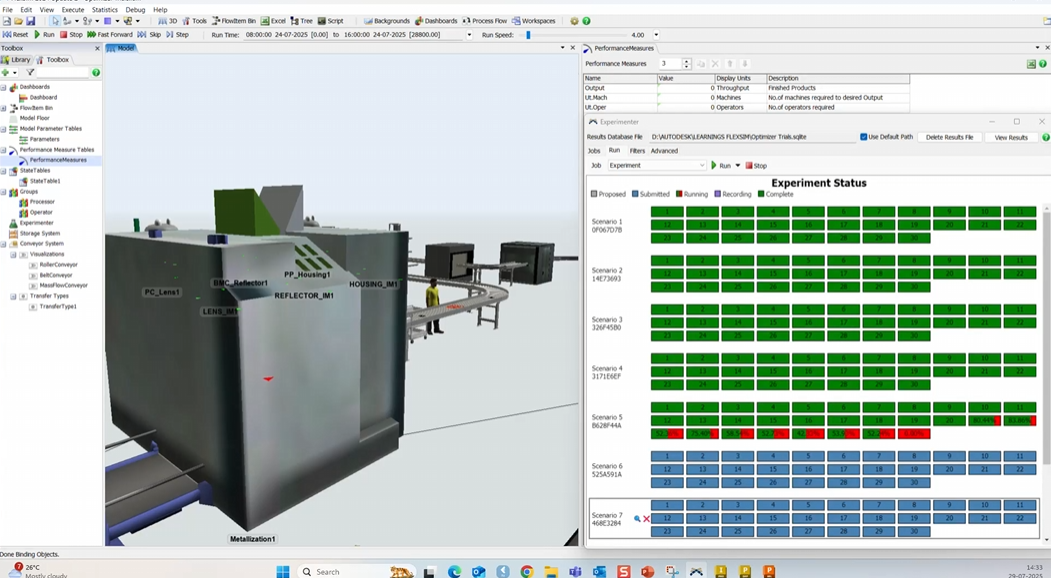Click the Experimenter item in Toolbox

tap(37, 223)
